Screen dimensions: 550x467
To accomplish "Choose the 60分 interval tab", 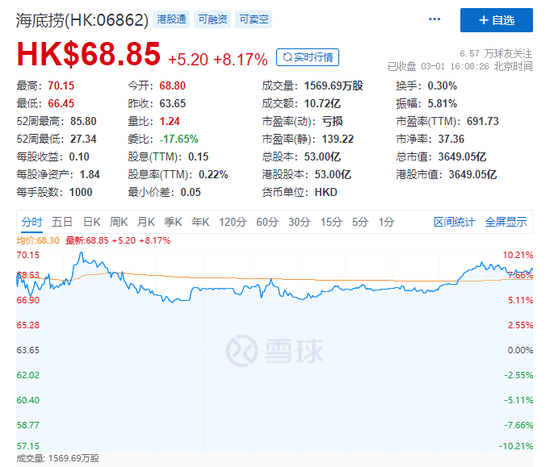I will tap(267, 222).
